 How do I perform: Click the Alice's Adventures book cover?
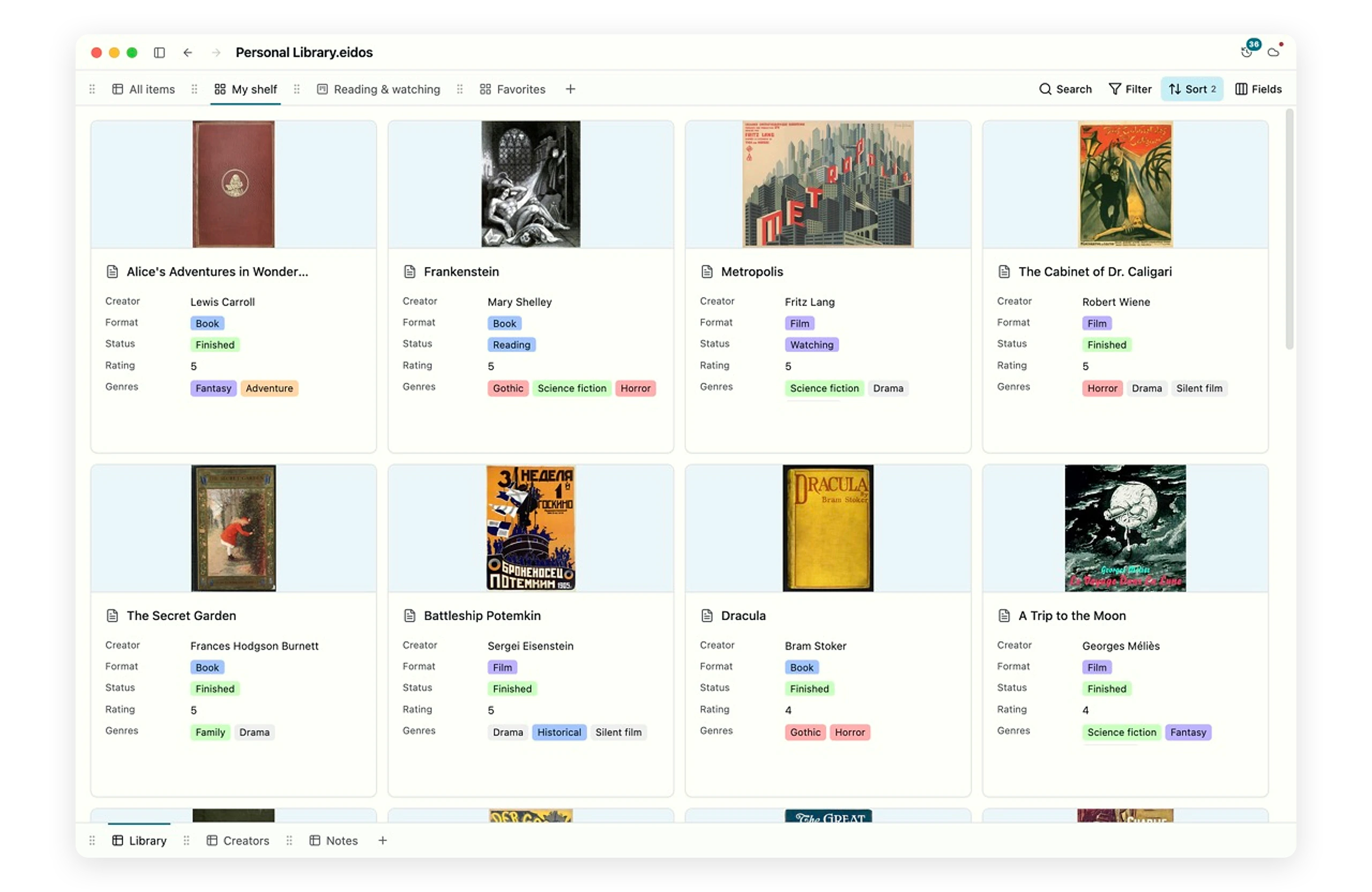234,184
